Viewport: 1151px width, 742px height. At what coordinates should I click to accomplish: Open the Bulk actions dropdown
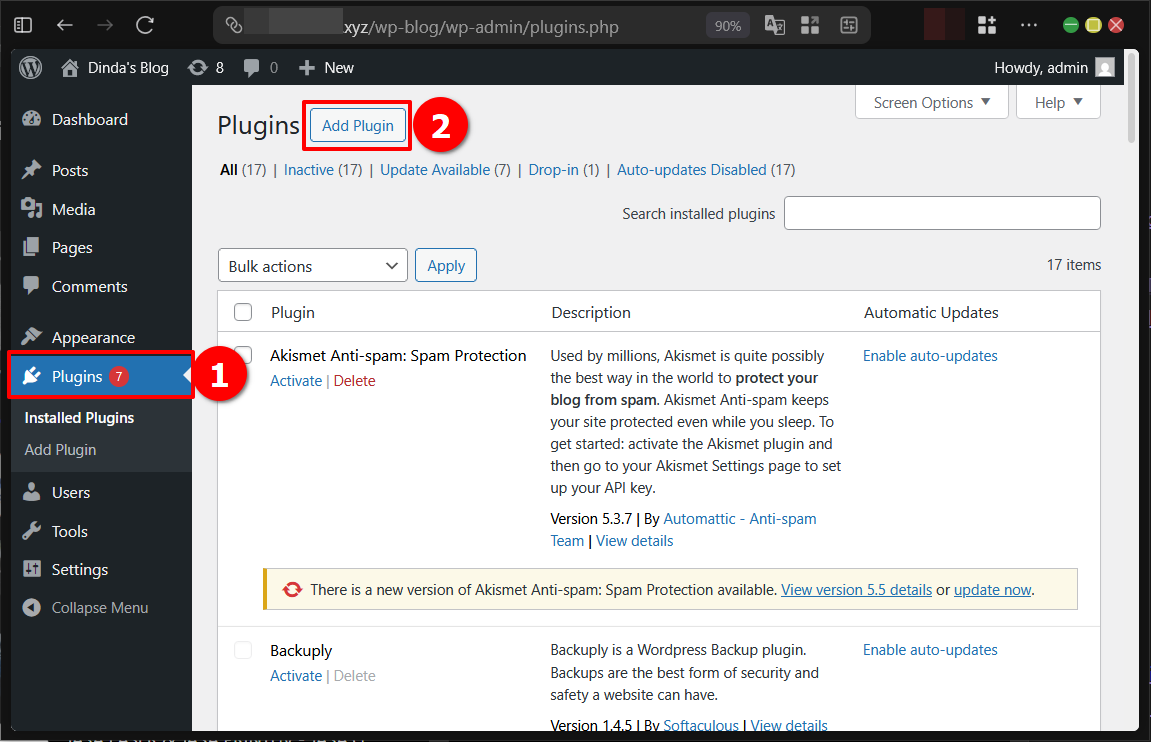pyautogui.click(x=312, y=265)
